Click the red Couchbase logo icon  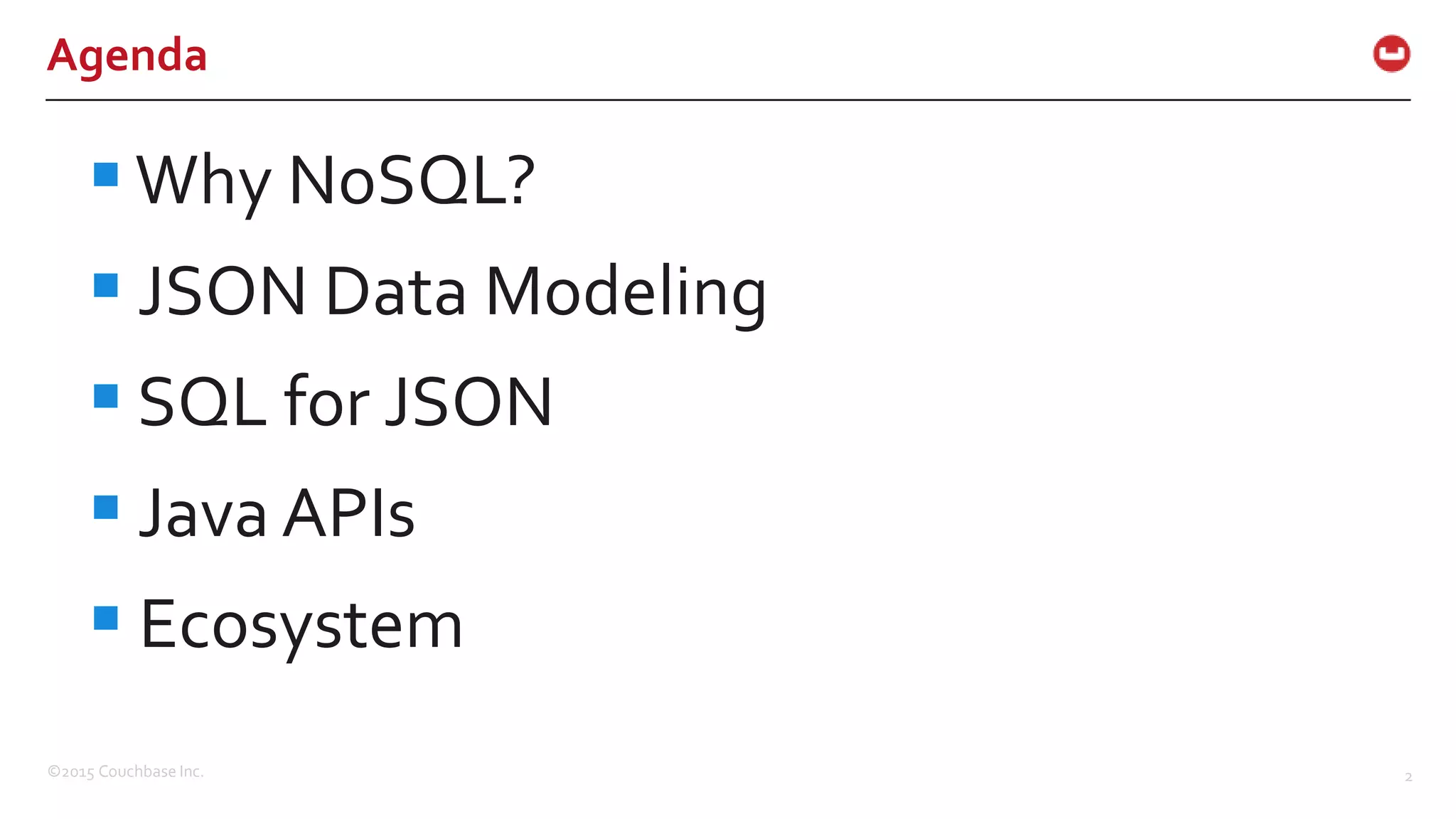1391,54
